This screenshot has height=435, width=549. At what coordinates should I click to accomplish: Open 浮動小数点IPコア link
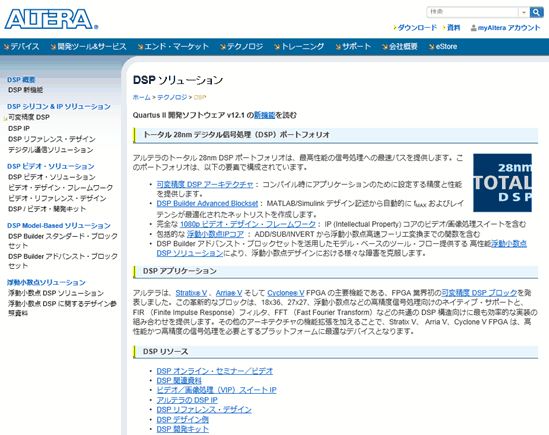pyautogui.click(x=215, y=234)
